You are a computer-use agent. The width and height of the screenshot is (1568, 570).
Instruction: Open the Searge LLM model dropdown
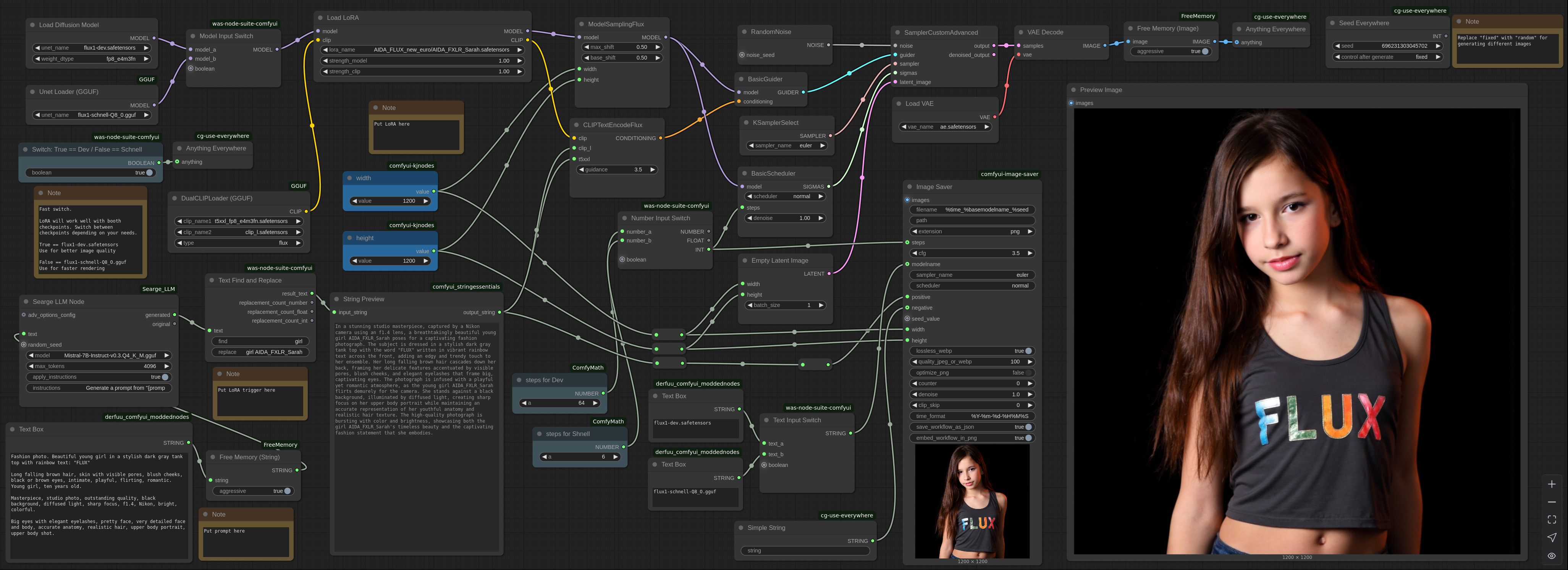click(99, 355)
